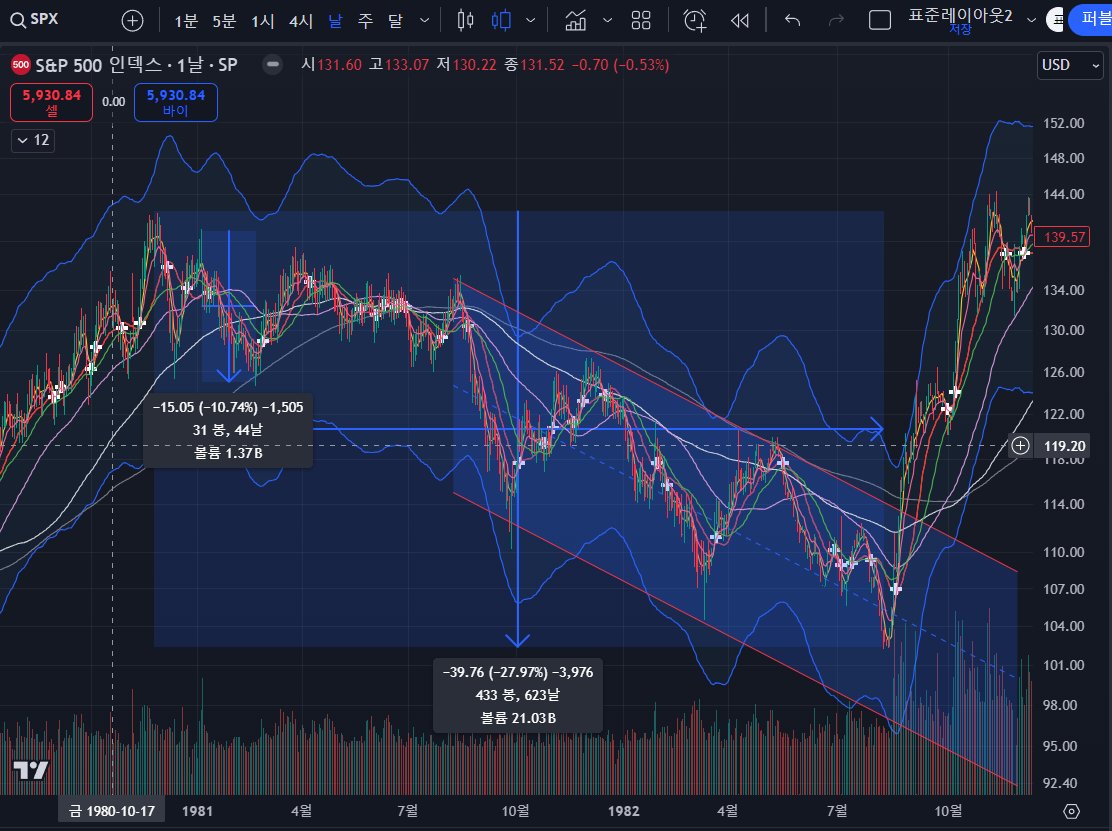Open the indicator templates grid icon
Screen dimensions: 1112x831
(641, 21)
